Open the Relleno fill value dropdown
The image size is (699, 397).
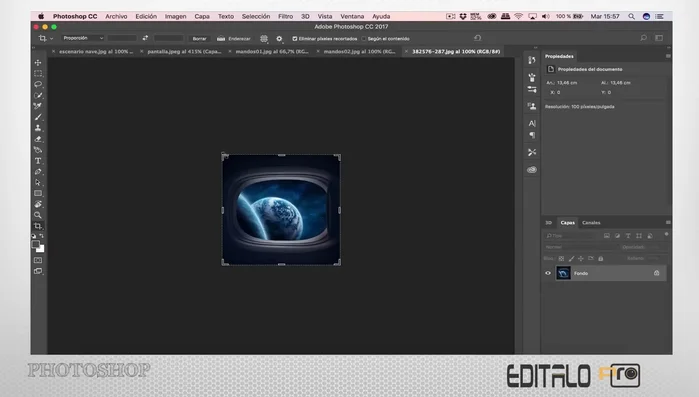(654, 258)
